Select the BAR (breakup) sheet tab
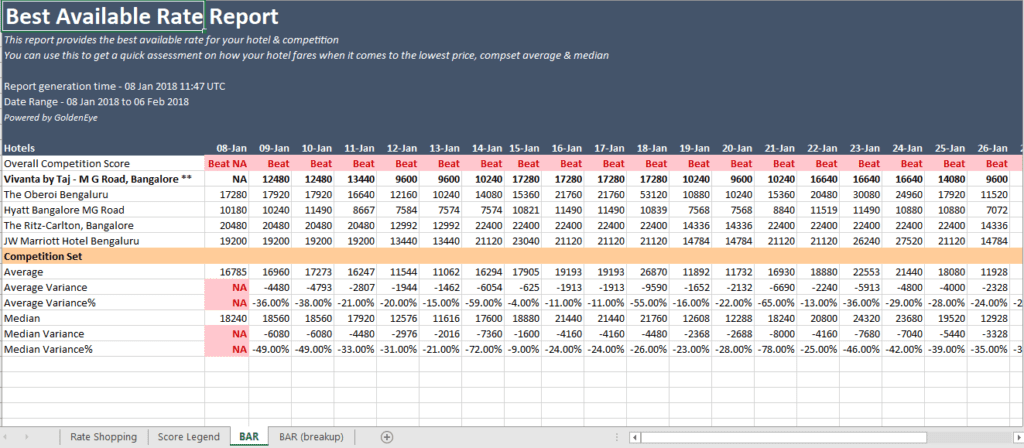Viewport: 1024px width, 448px height. [x=311, y=437]
